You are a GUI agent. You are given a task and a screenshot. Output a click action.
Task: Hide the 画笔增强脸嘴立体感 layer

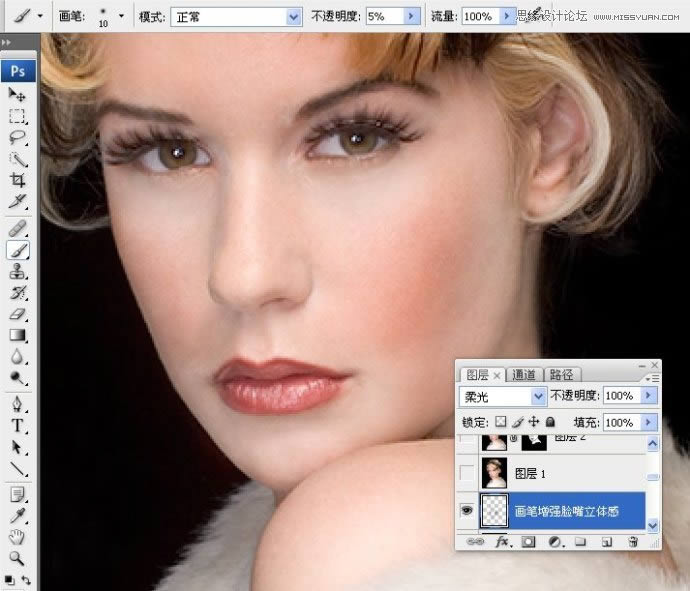(466, 509)
